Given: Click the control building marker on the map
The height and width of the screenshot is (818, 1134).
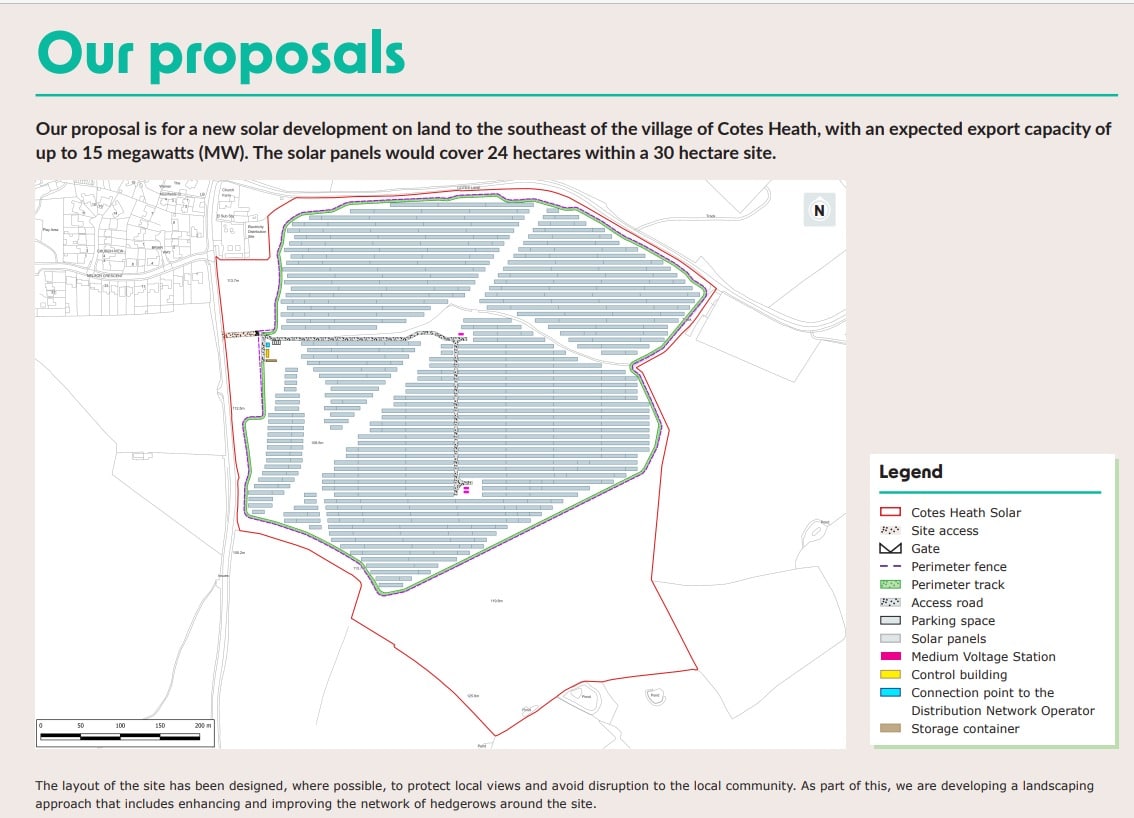Looking at the screenshot, I should tap(268, 353).
